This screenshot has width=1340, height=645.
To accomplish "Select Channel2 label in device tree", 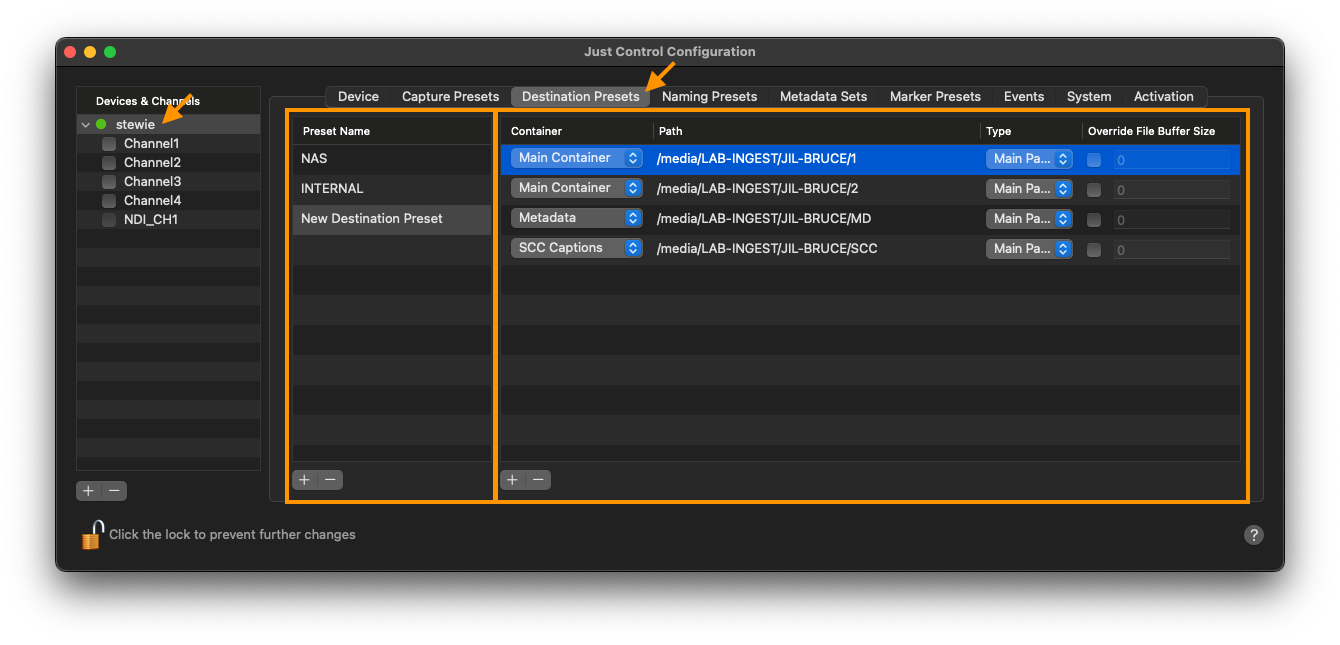I will click(152, 163).
